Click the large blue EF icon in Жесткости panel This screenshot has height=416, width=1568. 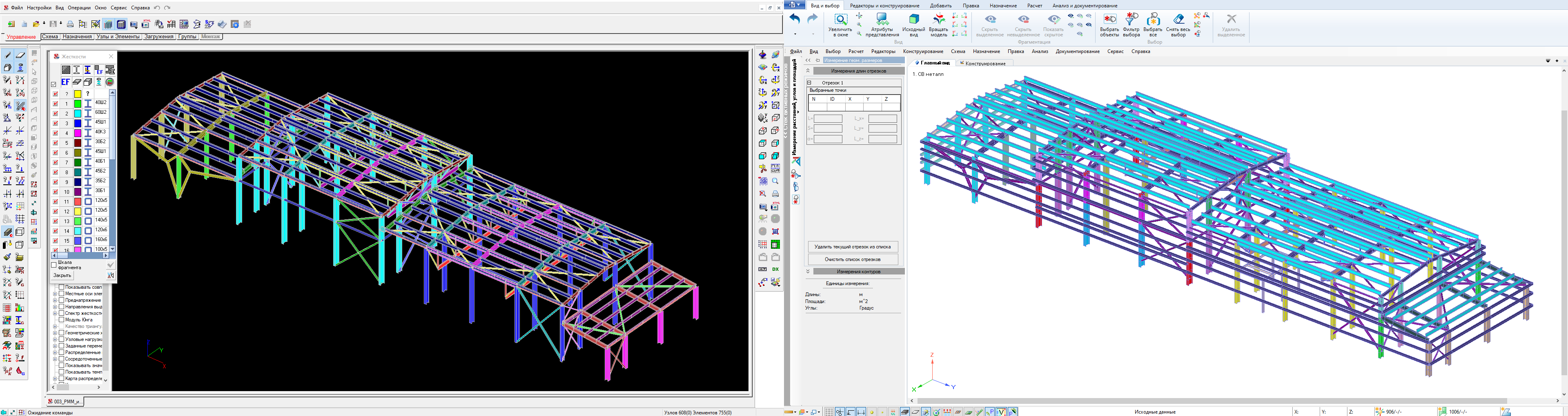pos(66,82)
